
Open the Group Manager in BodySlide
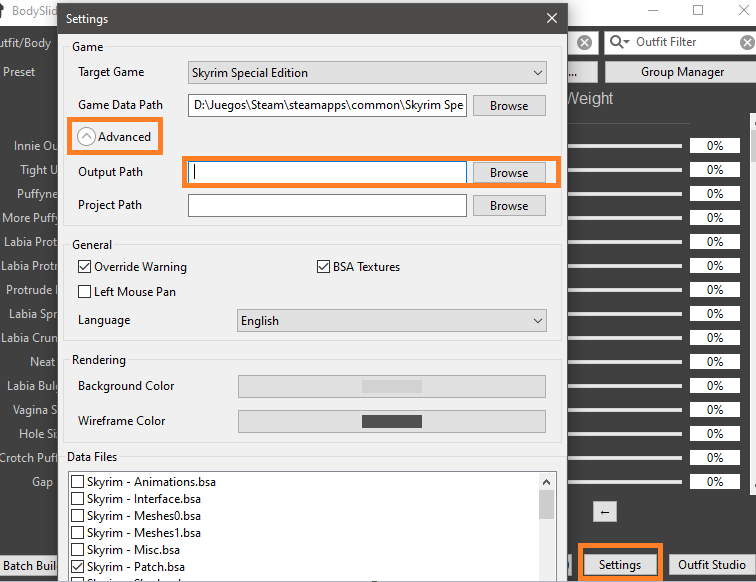(682, 72)
